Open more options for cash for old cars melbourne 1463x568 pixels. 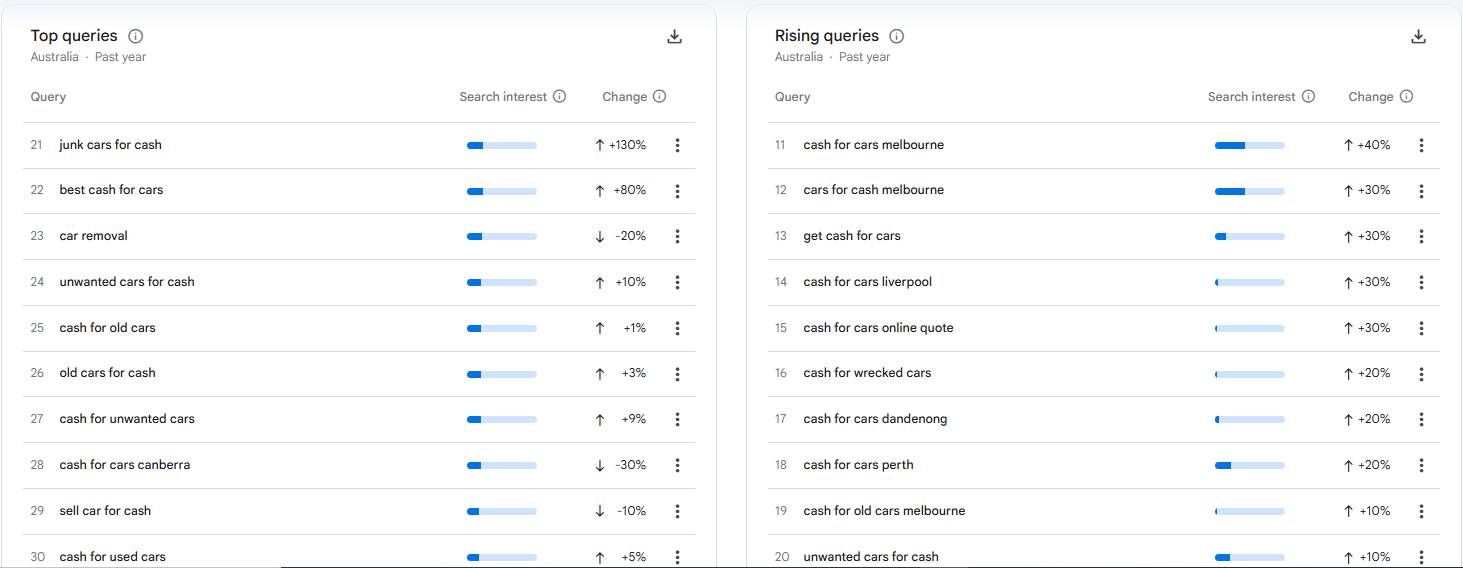(x=1421, y=511)
